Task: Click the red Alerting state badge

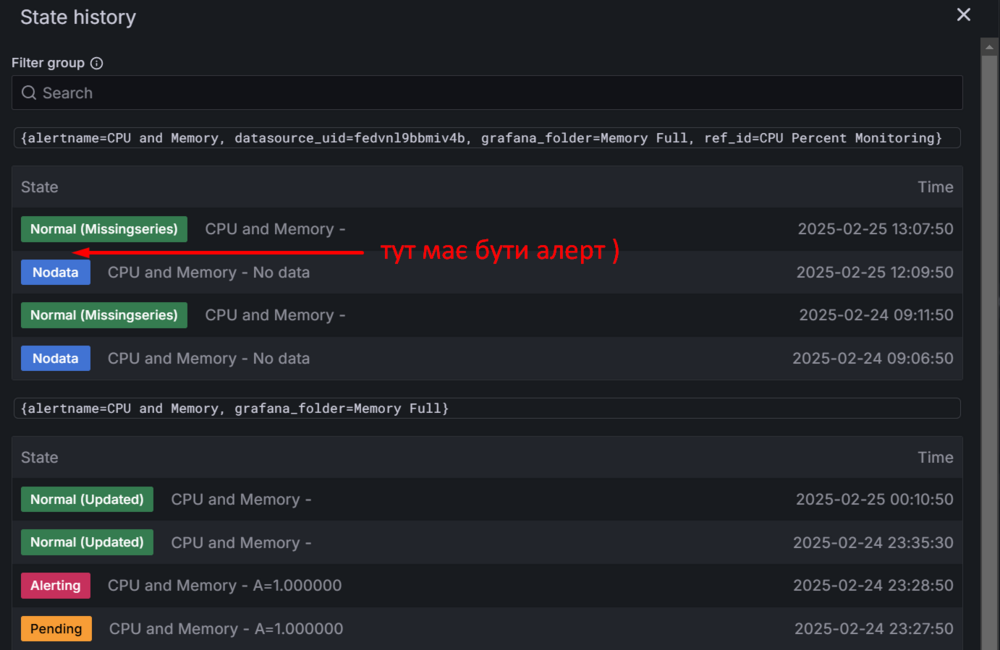Action: click(56, 585)
